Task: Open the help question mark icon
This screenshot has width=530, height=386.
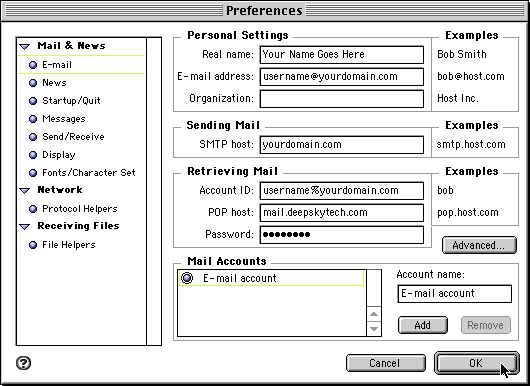Action: point(23,363)
